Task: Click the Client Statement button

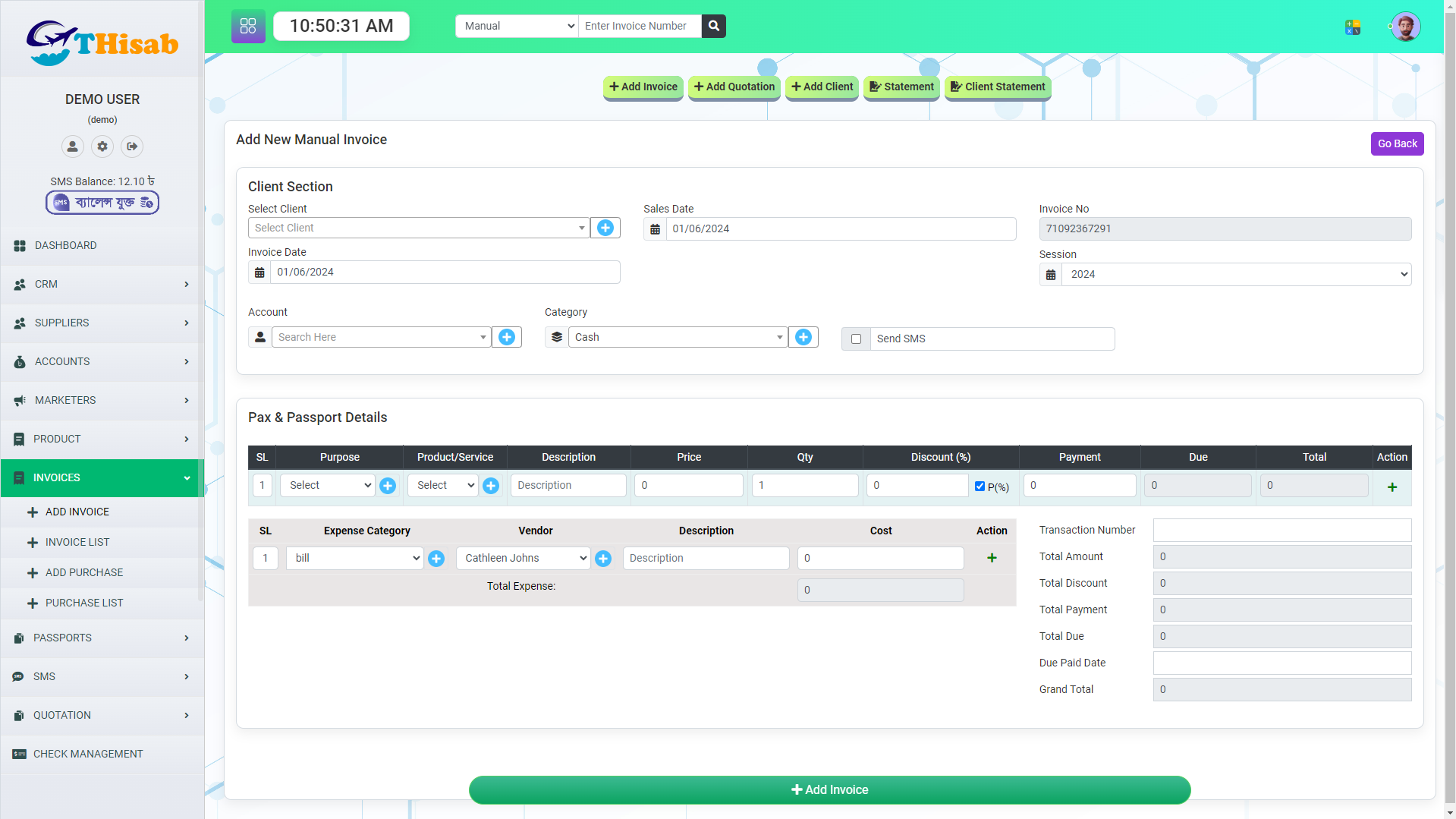Action: click(x=997, y=87)
